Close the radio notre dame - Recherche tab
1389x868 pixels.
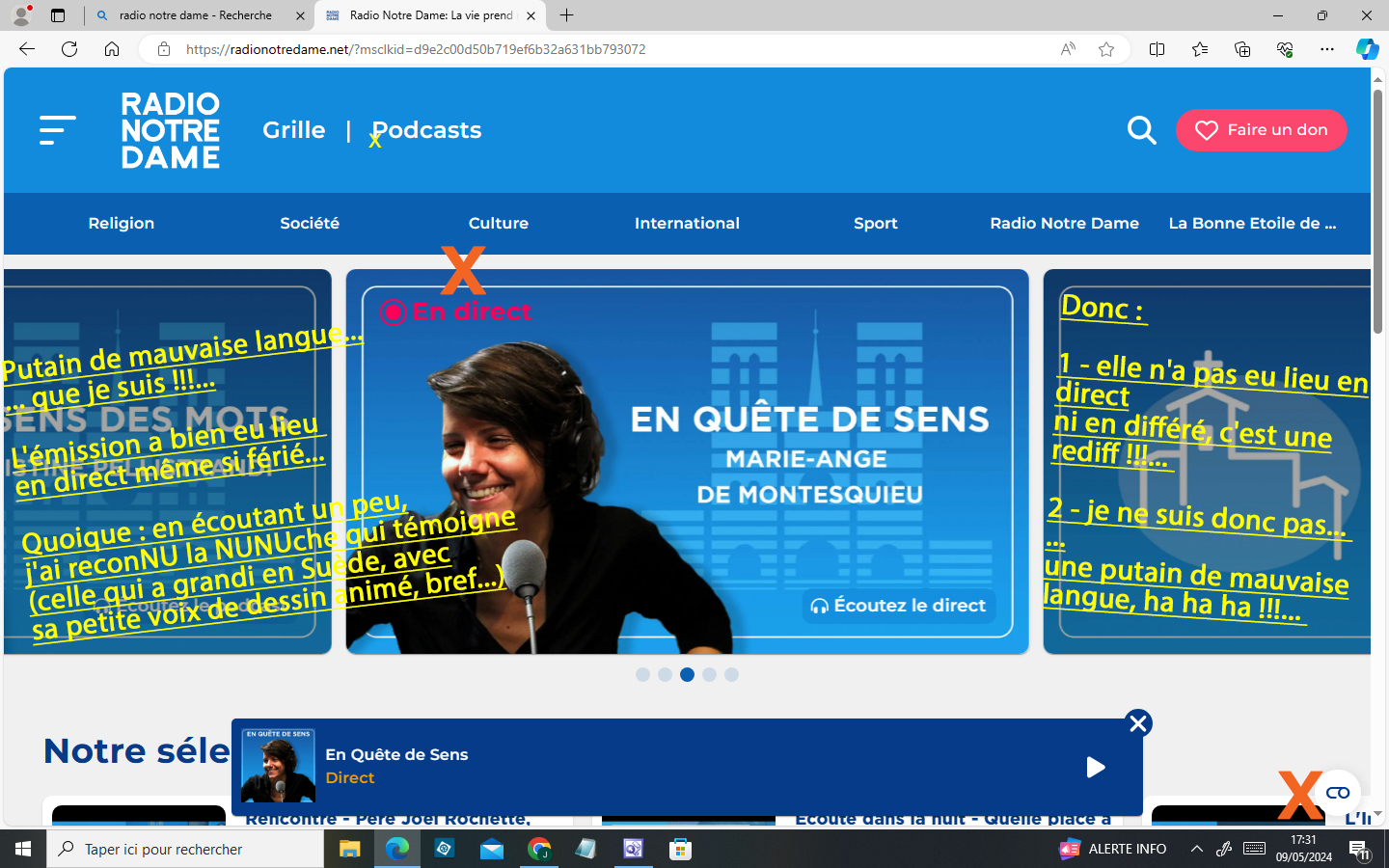click(300, 15)
